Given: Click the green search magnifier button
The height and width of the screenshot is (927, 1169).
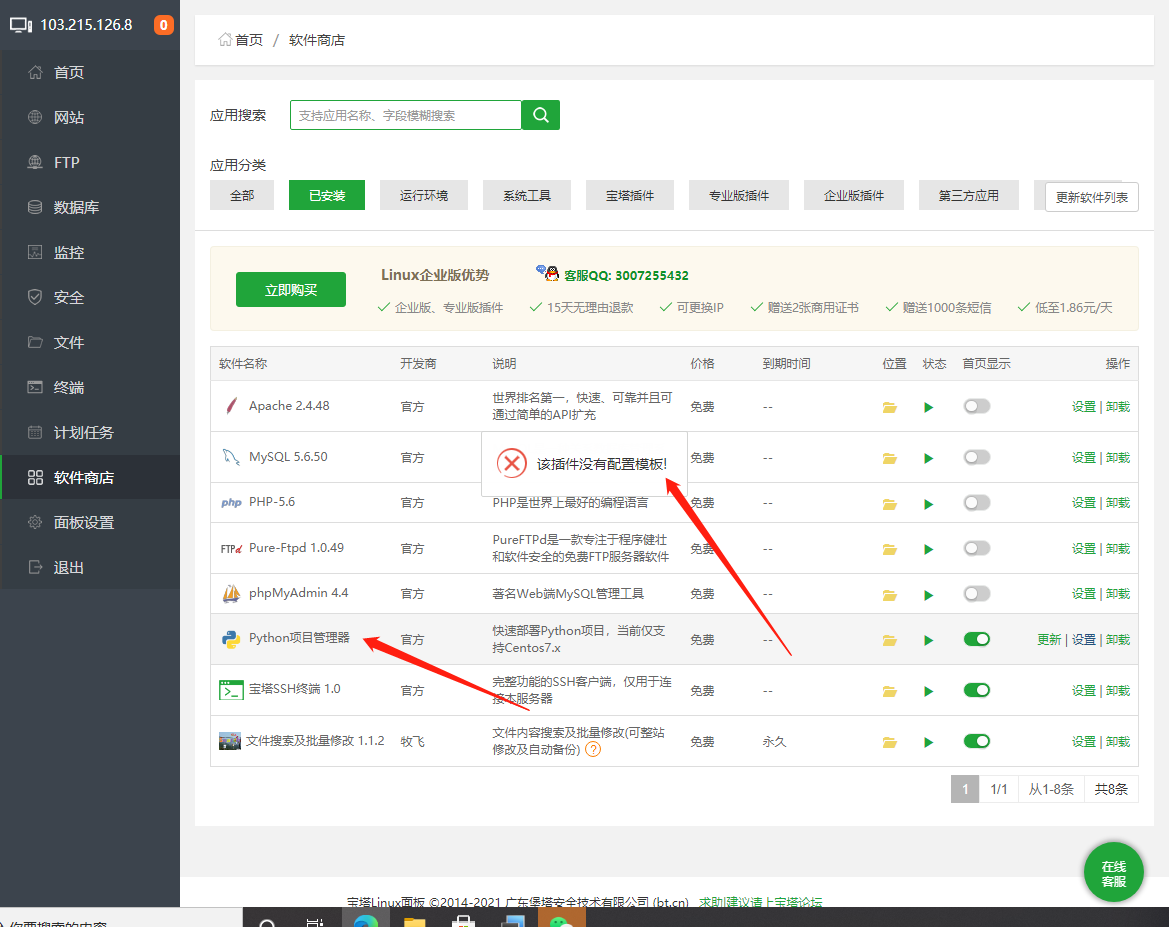Looking at the screenshot, I should pos(541,115).
